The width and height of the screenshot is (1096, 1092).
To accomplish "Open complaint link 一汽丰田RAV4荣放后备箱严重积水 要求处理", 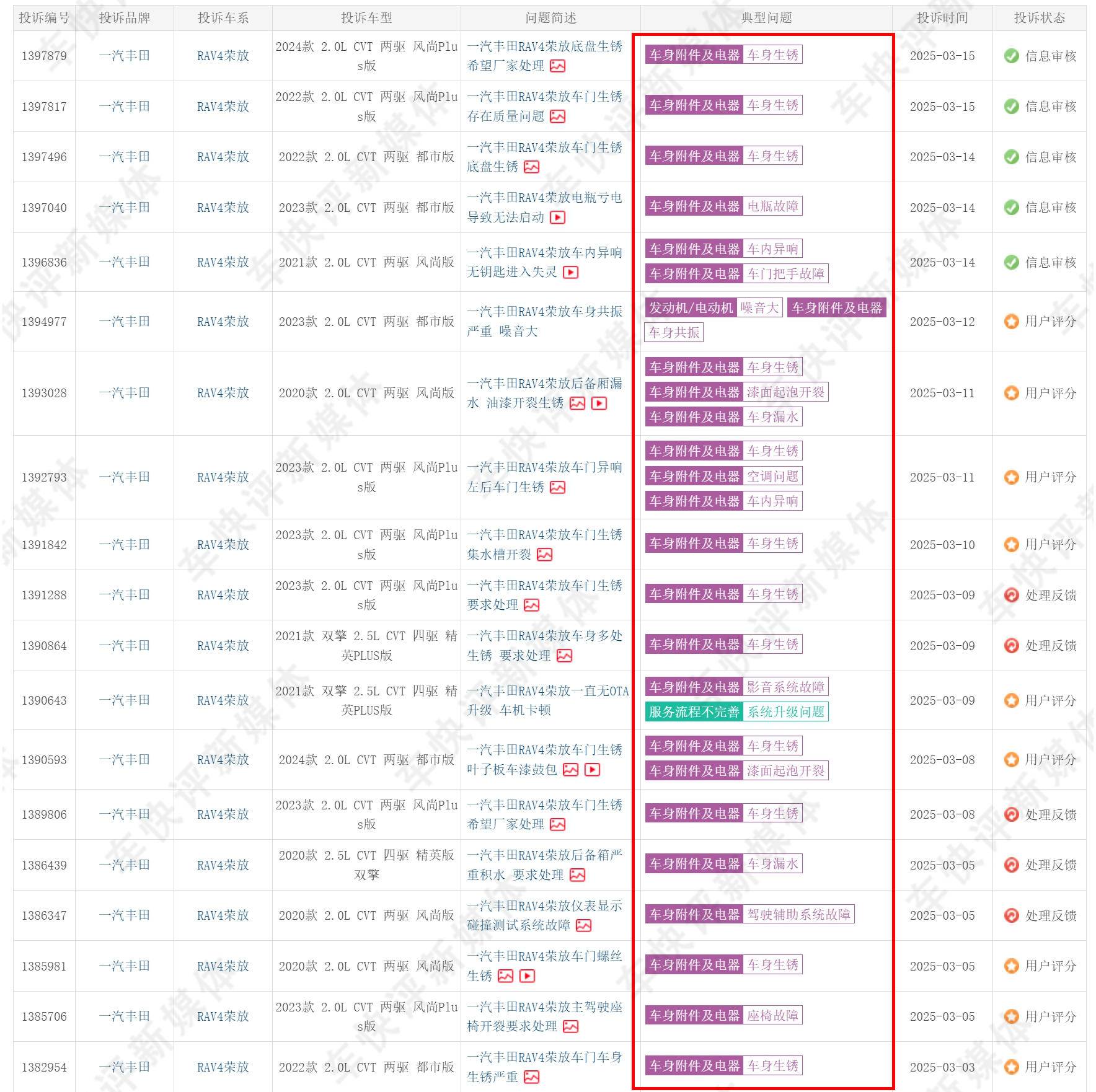I will point(544,865).
